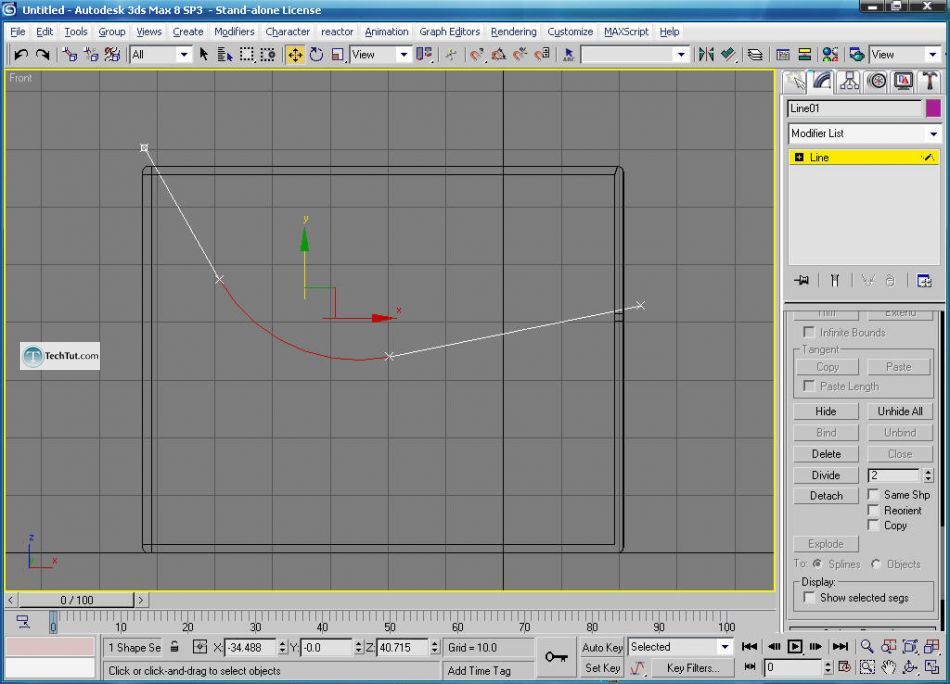
Task: Click the 0 / 100 time slider
Action: (76, 600)
